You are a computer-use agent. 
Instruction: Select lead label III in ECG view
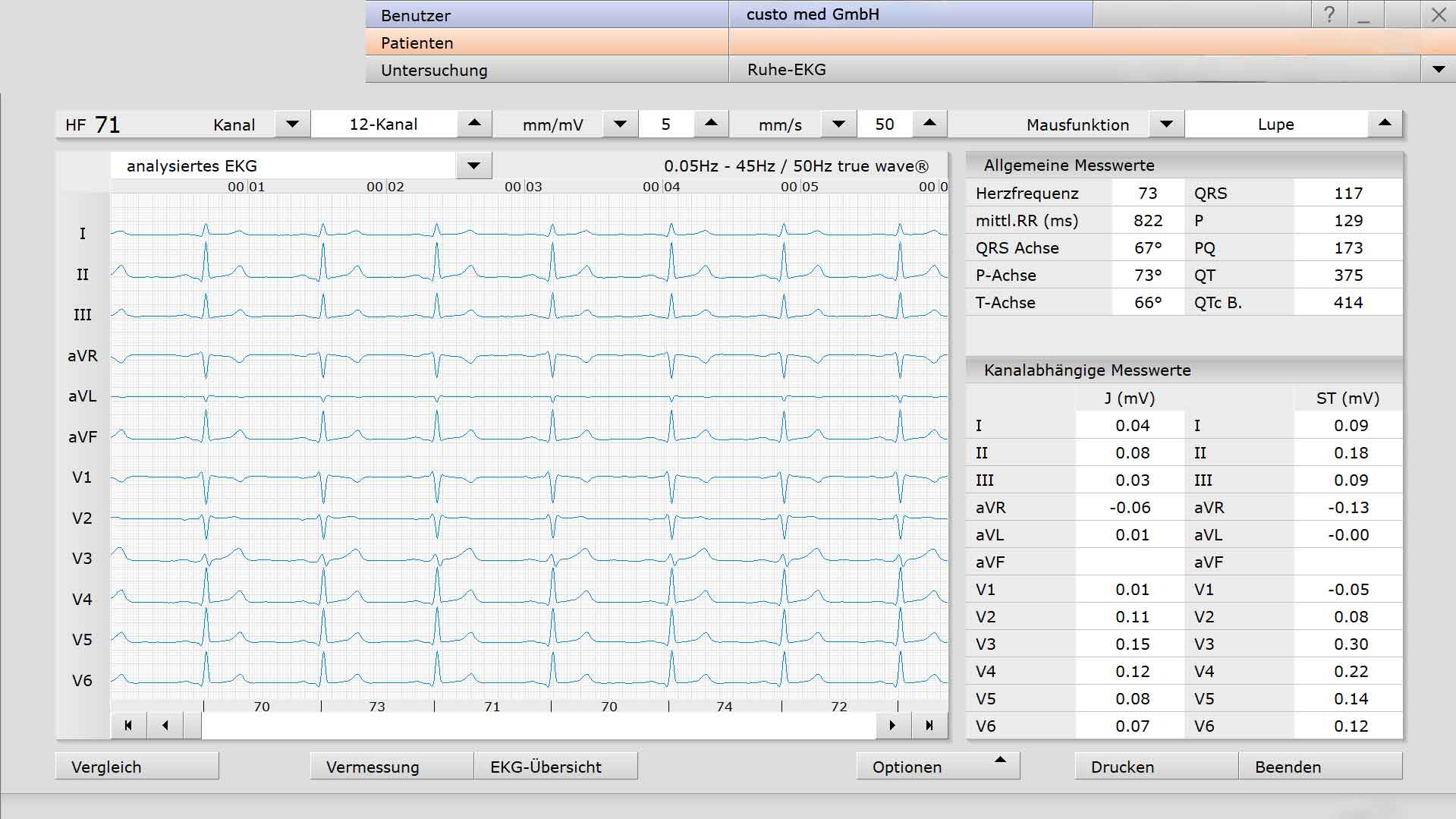point(83,314)
